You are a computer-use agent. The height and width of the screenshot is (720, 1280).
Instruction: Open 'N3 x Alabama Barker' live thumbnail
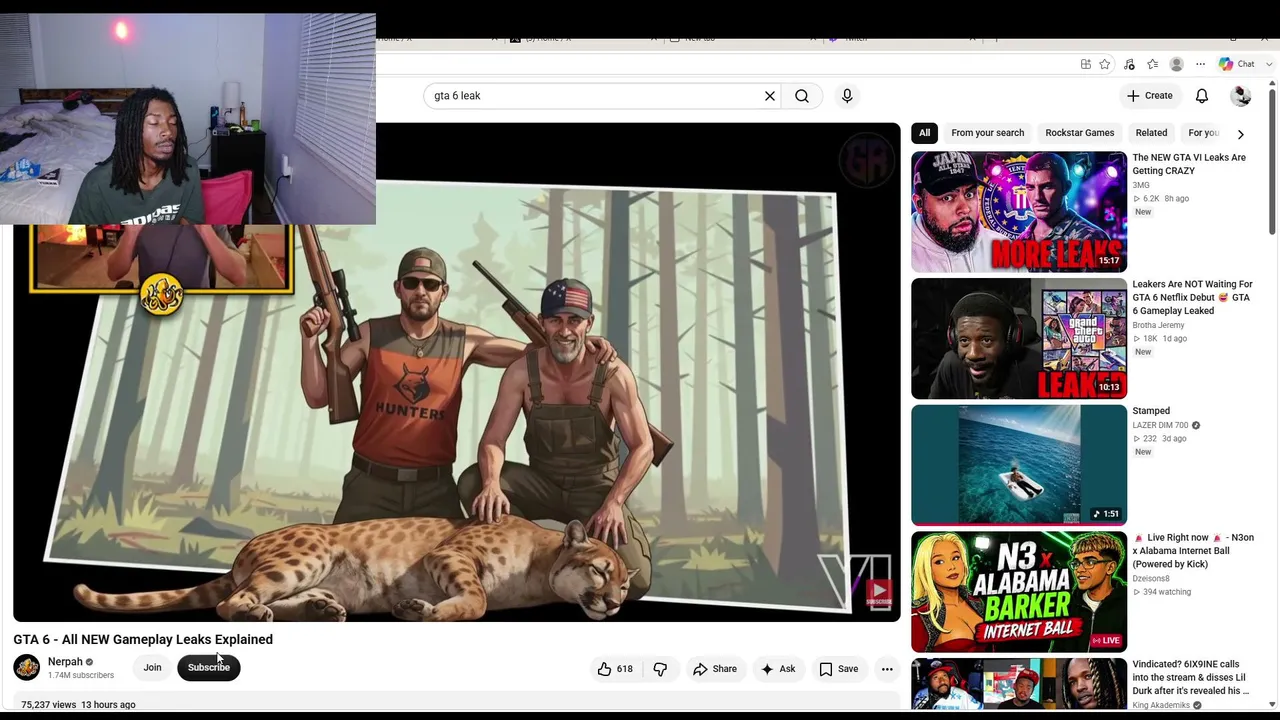click(x=1019, y=592)
